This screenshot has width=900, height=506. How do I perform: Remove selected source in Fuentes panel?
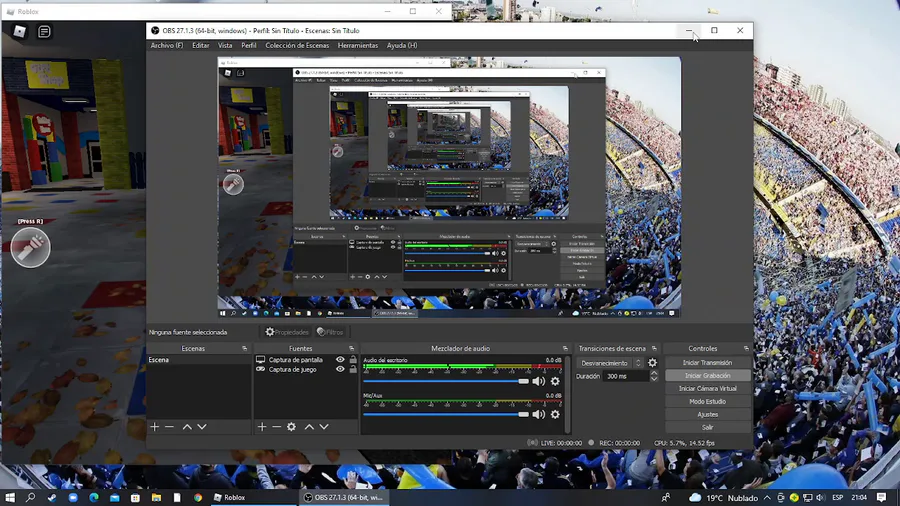pyautogui.click(x=277, y=427)
